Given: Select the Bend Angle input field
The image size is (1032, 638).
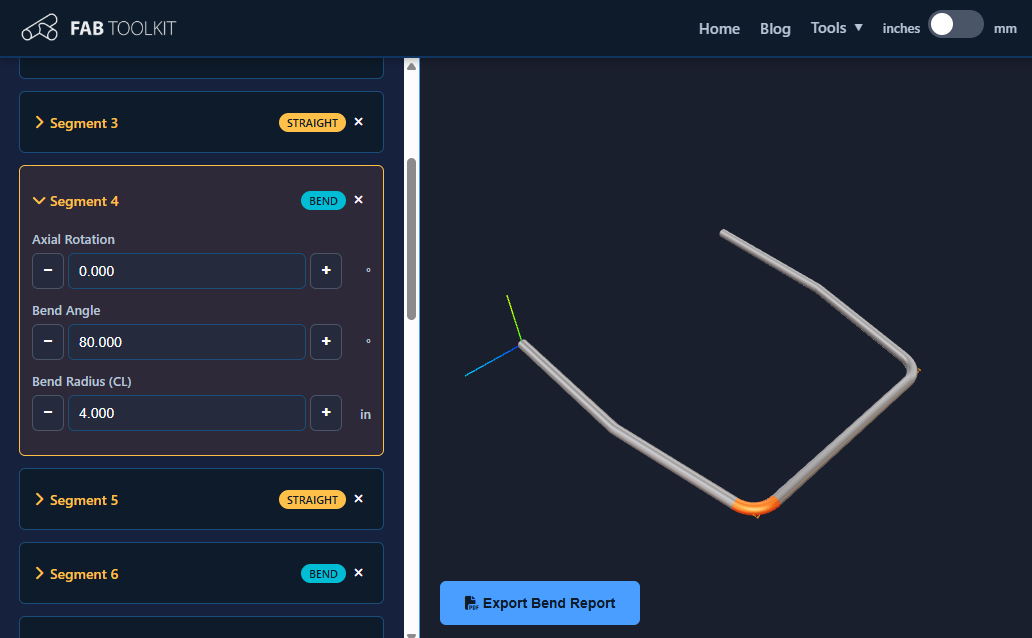Looking at the screenshot, I should 186,342.
